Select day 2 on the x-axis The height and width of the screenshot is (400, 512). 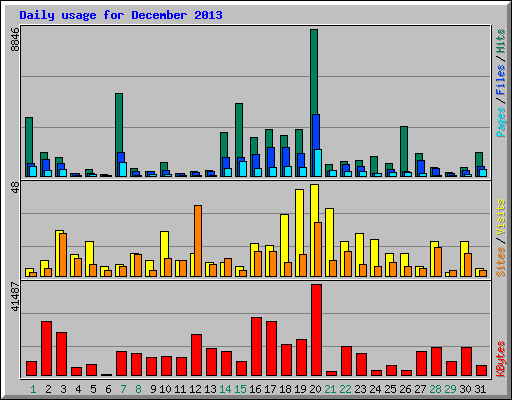point(48,389)
